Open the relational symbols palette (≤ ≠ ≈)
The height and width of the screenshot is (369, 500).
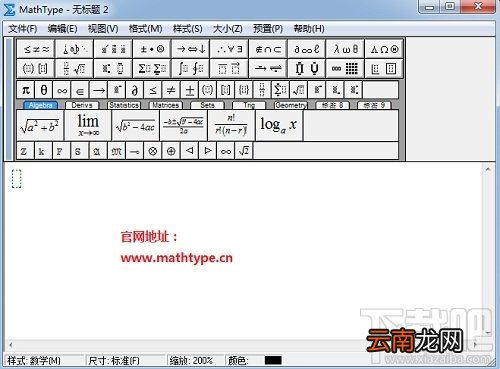pos(36,49)
